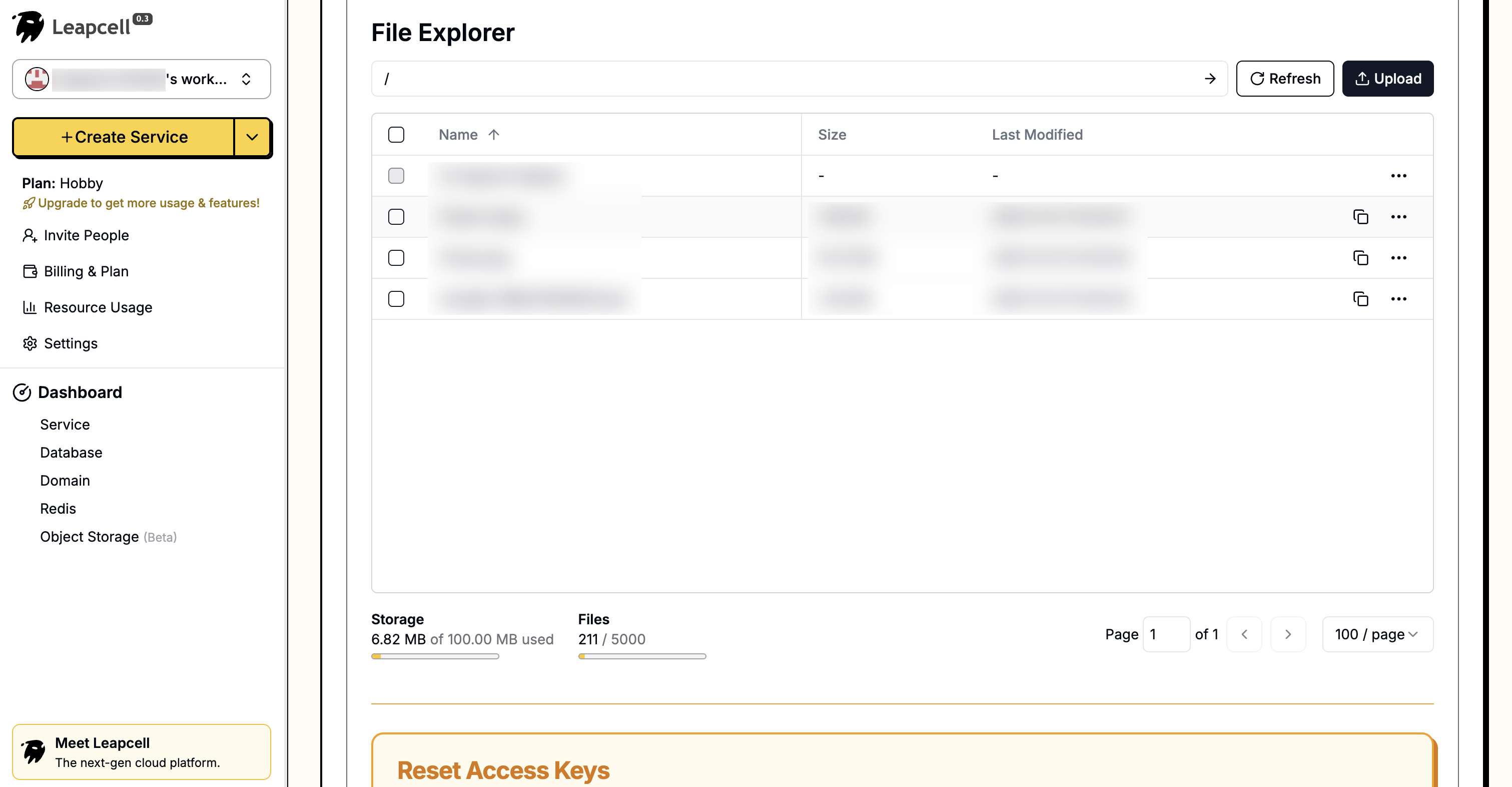The height and width of the screenshot is (787, 1512).
Task: Open more options for first row
Action: 1398,176
